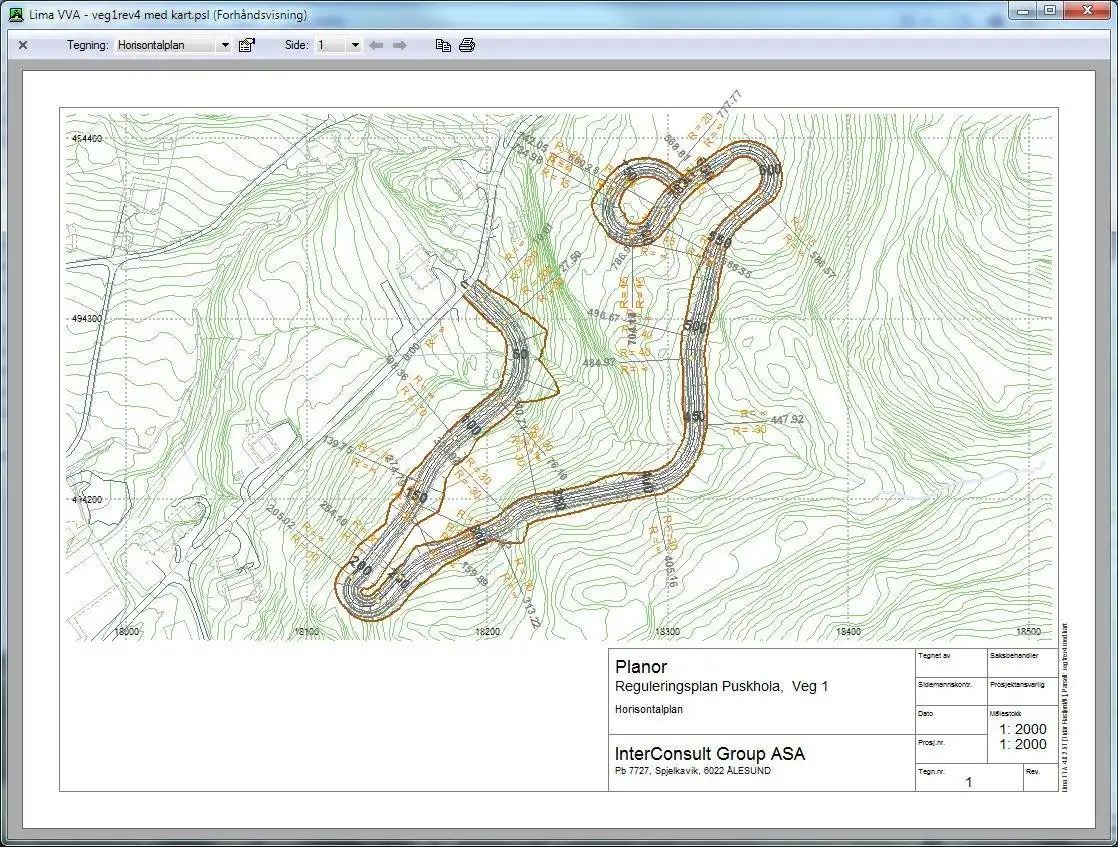Click the InterConsult Group ASA company name

pyautogui.click(x=711, y=753)
